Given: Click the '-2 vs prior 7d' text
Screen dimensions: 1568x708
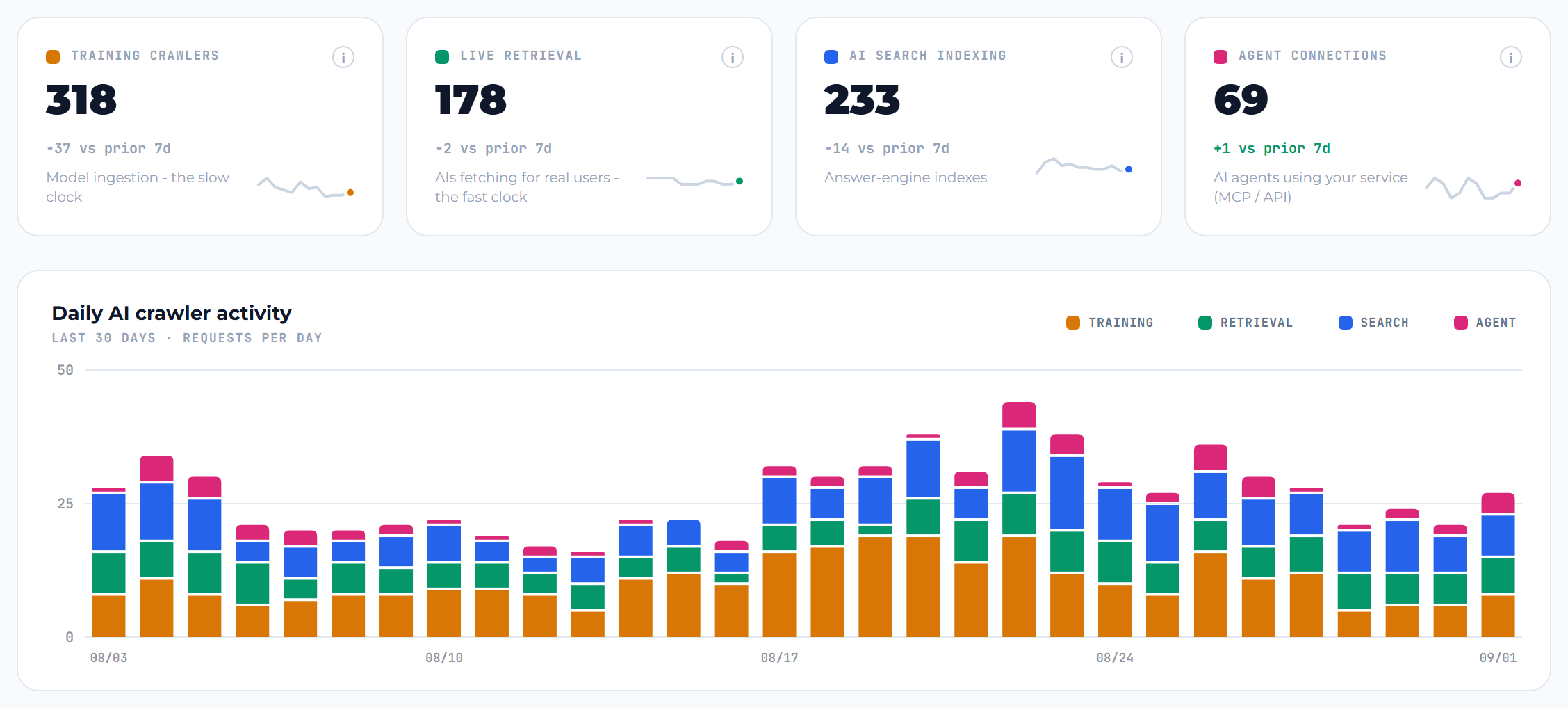Looking at the screenshot, I should pyautogui.click(x=493, y=148).
